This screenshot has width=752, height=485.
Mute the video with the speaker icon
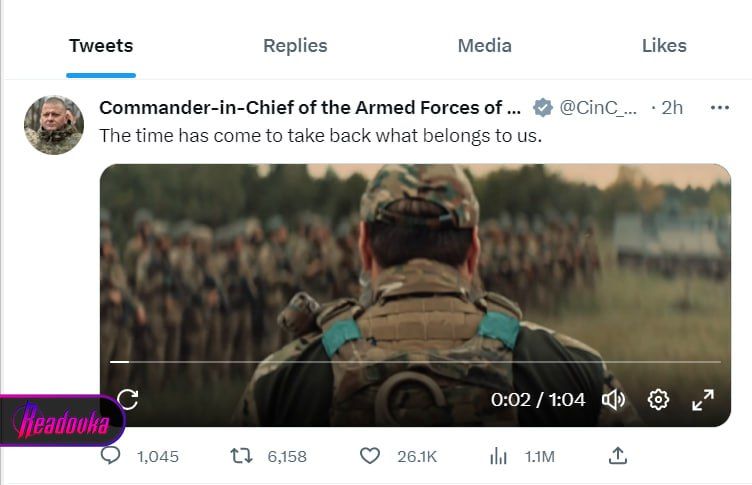coord(613,400)
